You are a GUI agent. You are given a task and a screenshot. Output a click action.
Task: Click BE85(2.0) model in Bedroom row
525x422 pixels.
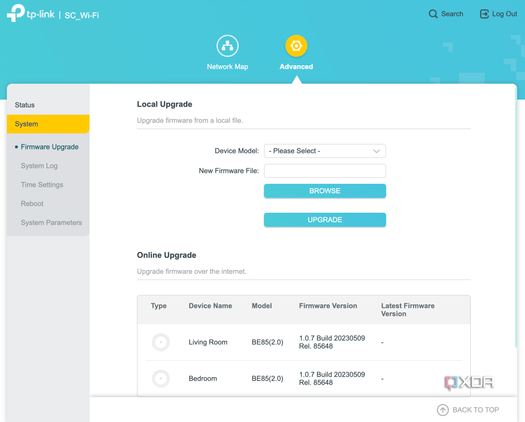[x=268, y=378]
